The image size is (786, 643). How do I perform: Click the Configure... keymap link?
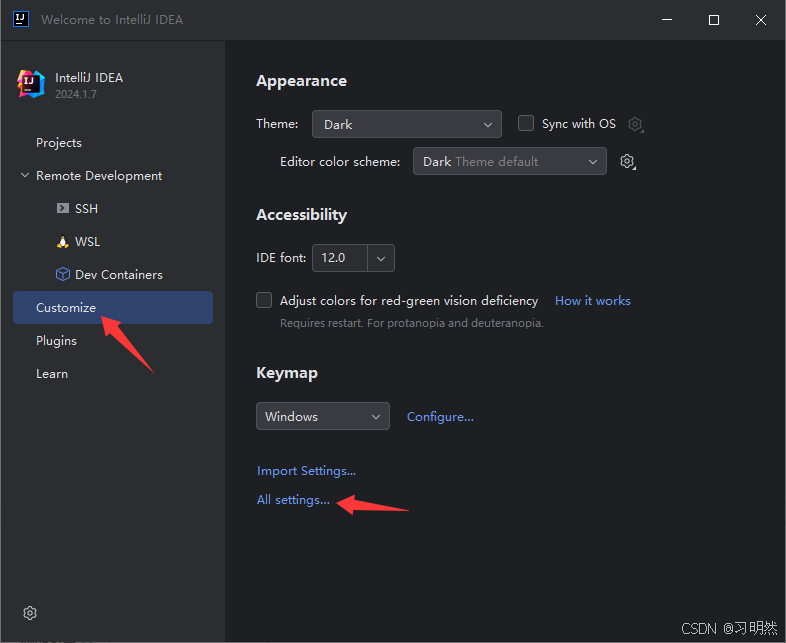point(440,417)
